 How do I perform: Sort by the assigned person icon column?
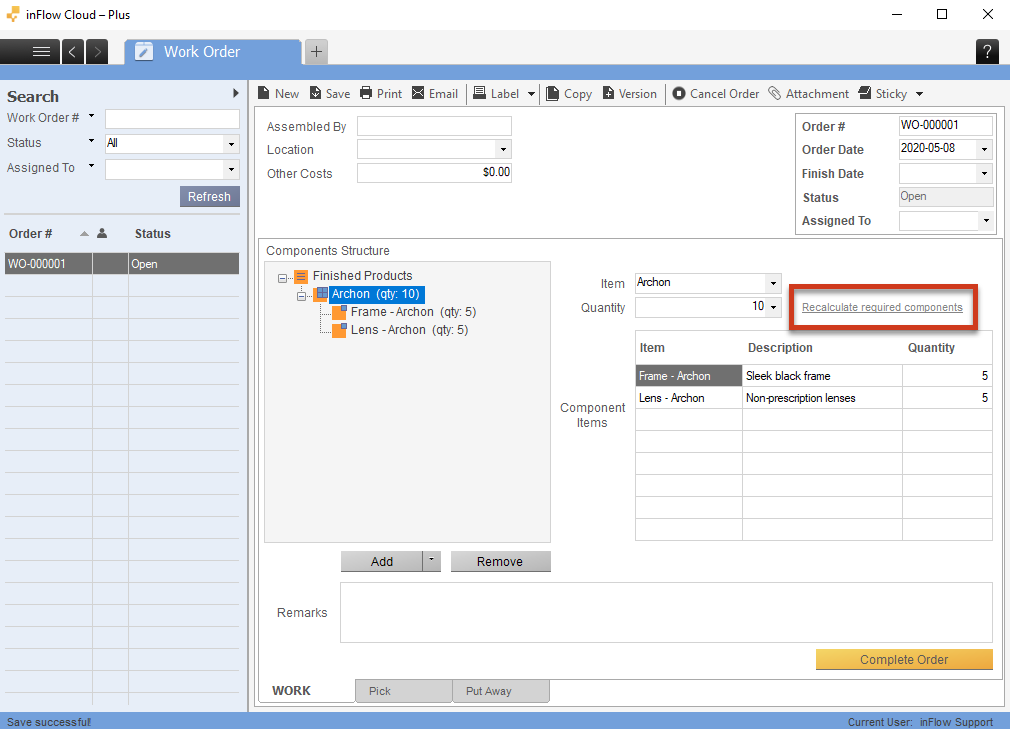click(102, 233)
